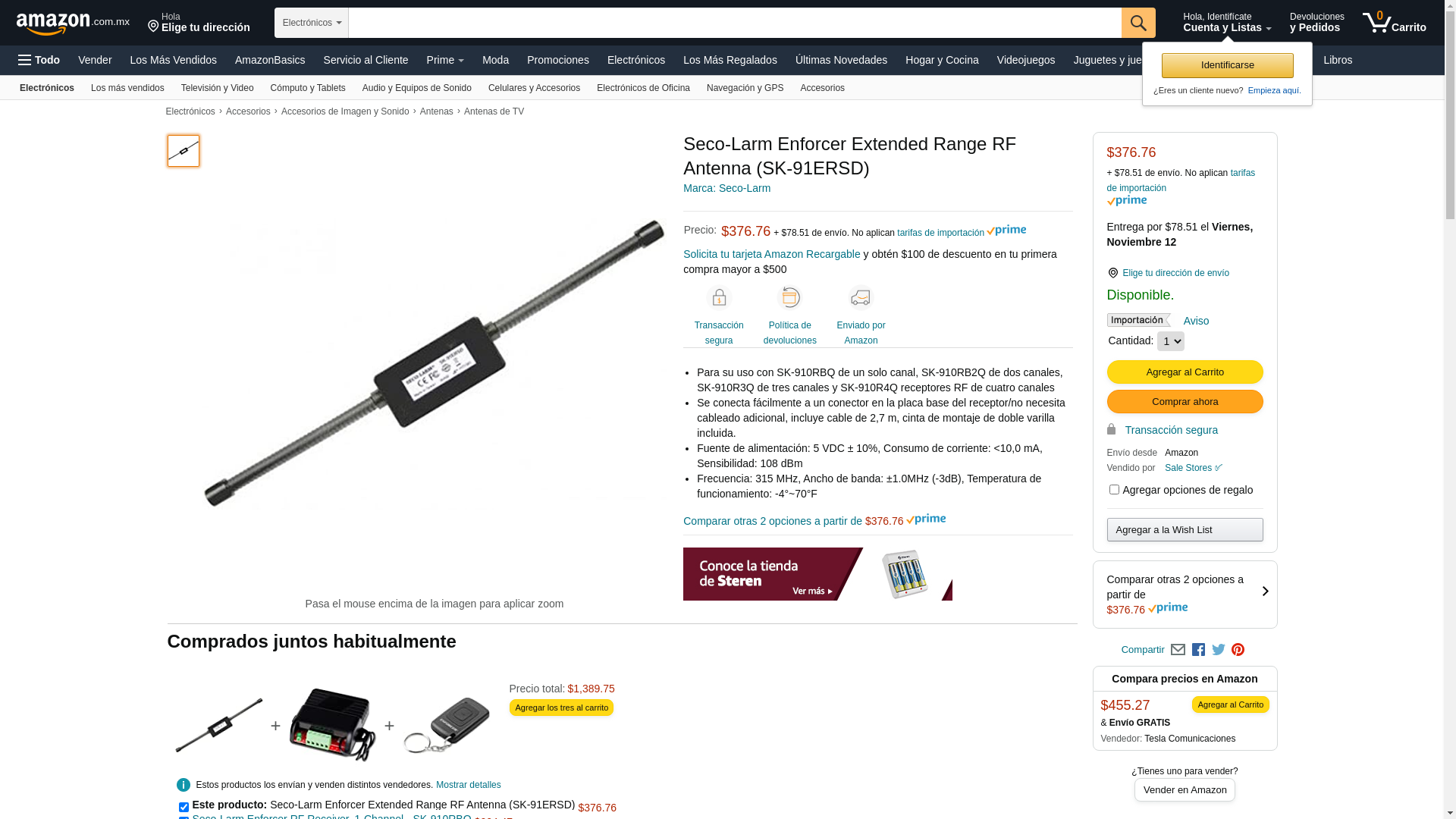Uncheck Este producto checkbox

coord(184,807)
